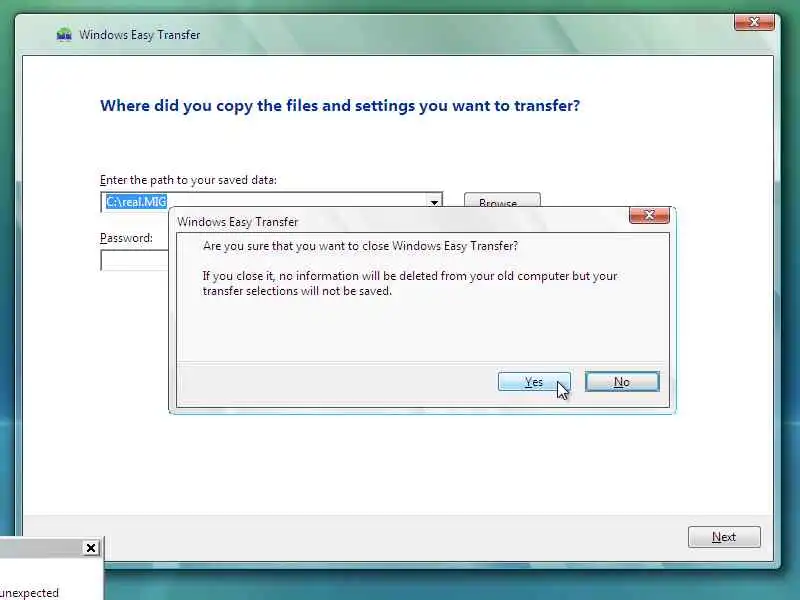Click the 'transfer selections will not be saved' message
This screenshot has height=600, width=800.
click(297, 291)
